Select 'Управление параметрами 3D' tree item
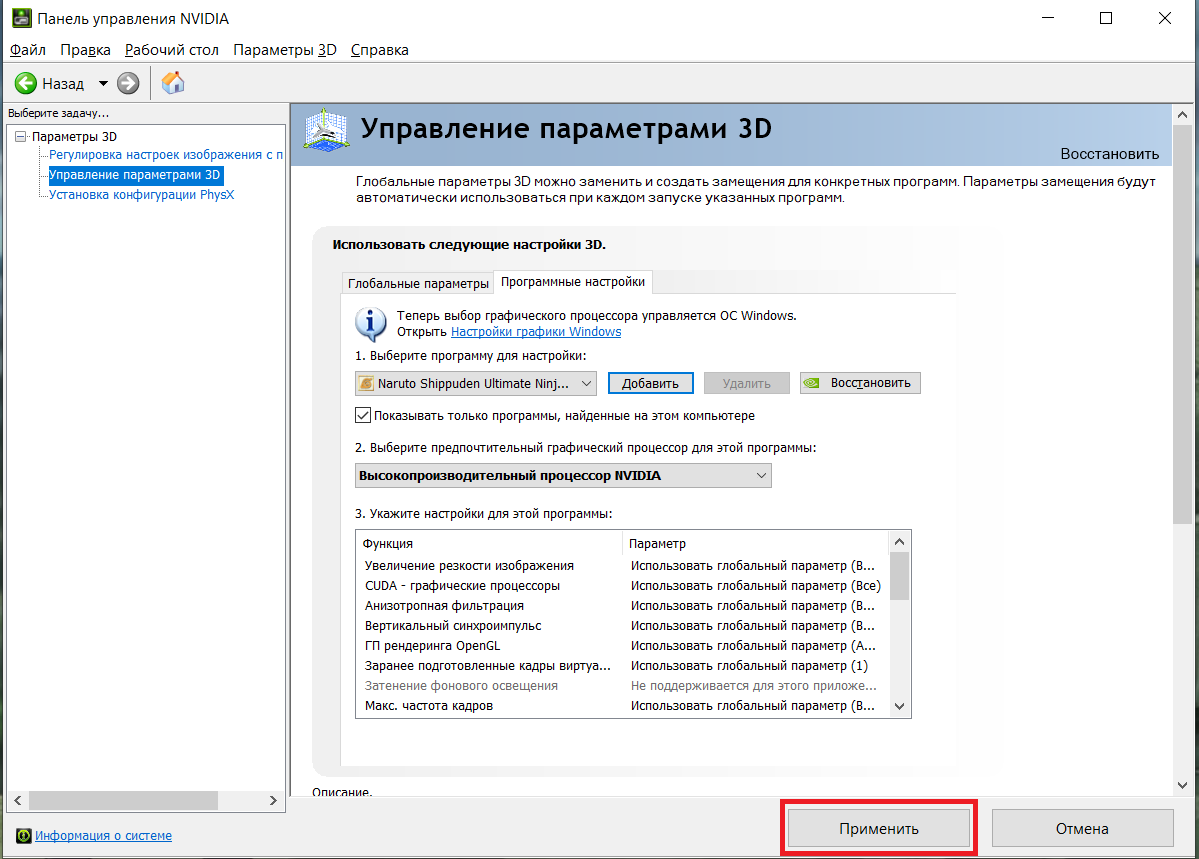This screenshot has width=1199, height=859. pos(135,174)
